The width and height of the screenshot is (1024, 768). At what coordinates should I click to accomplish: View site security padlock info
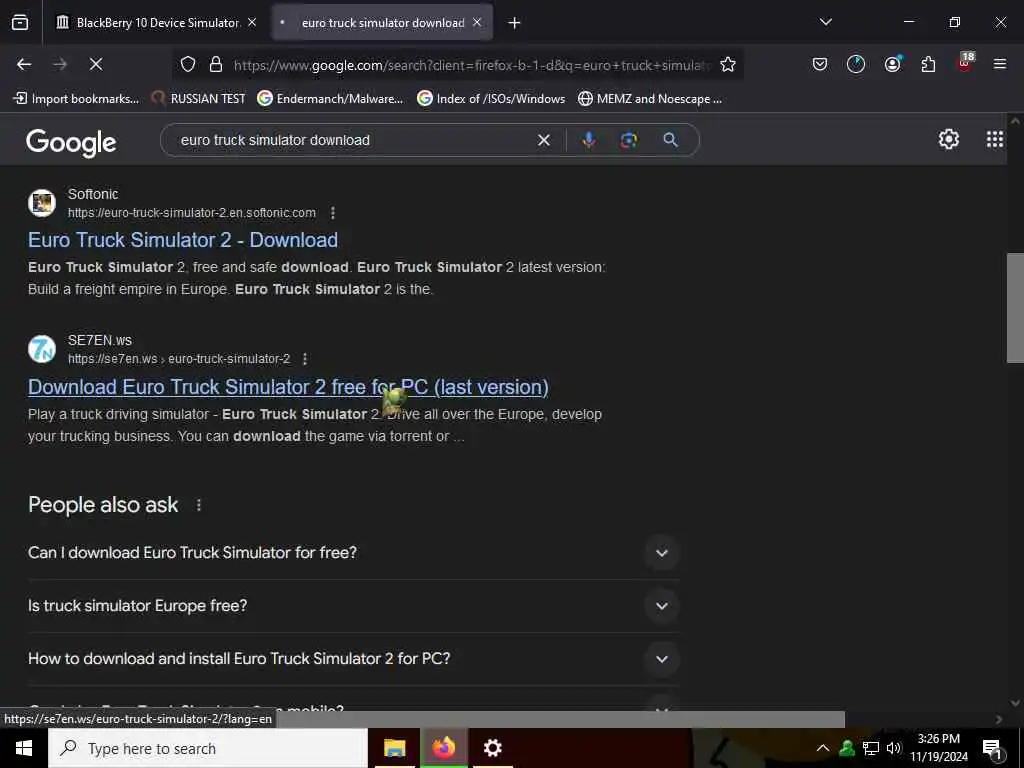[x=216, y=64]
